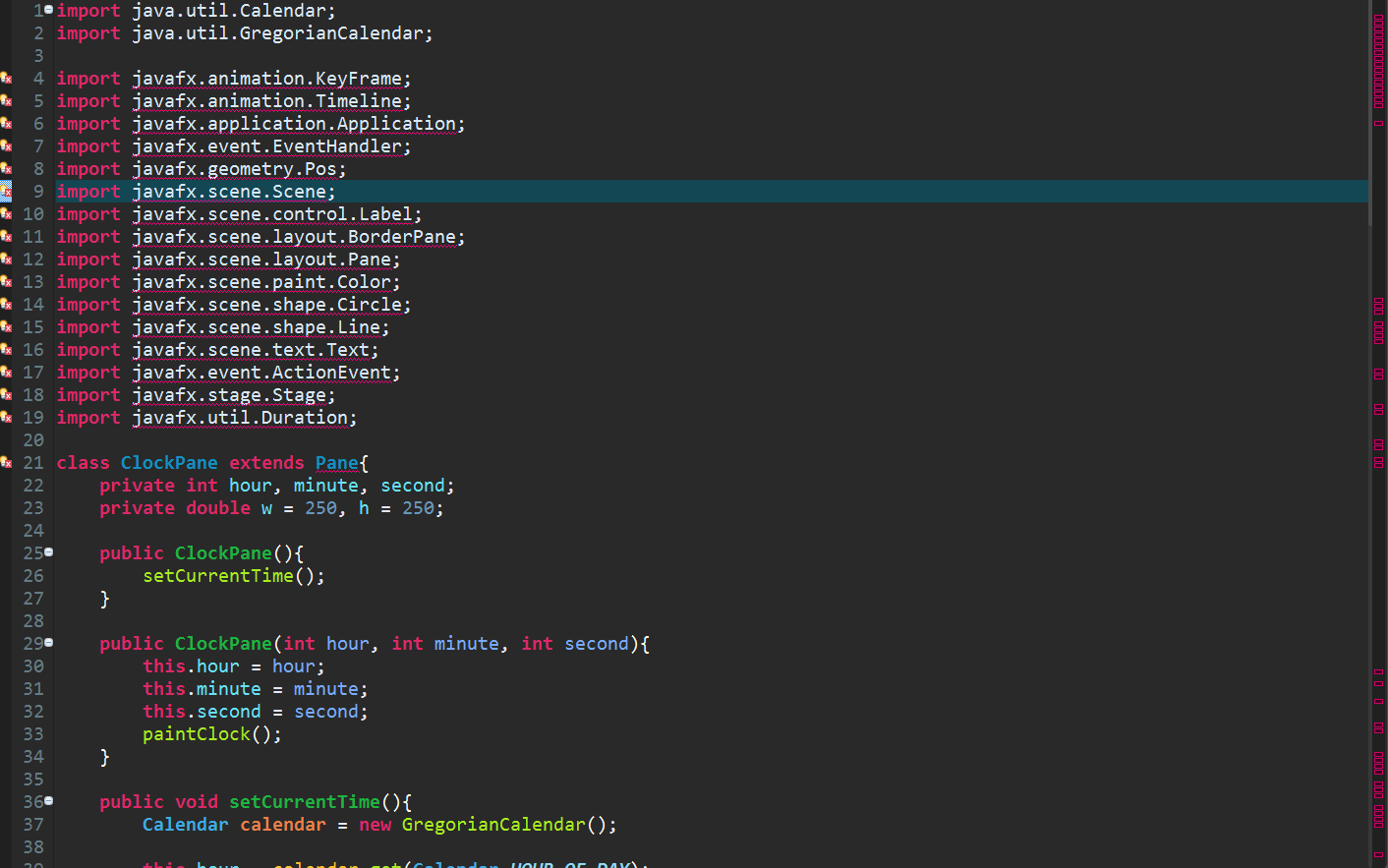Click javafx.scene.layout.BorderPane import path
This screenshot has width=1388, height=868.
pos(294,237)
